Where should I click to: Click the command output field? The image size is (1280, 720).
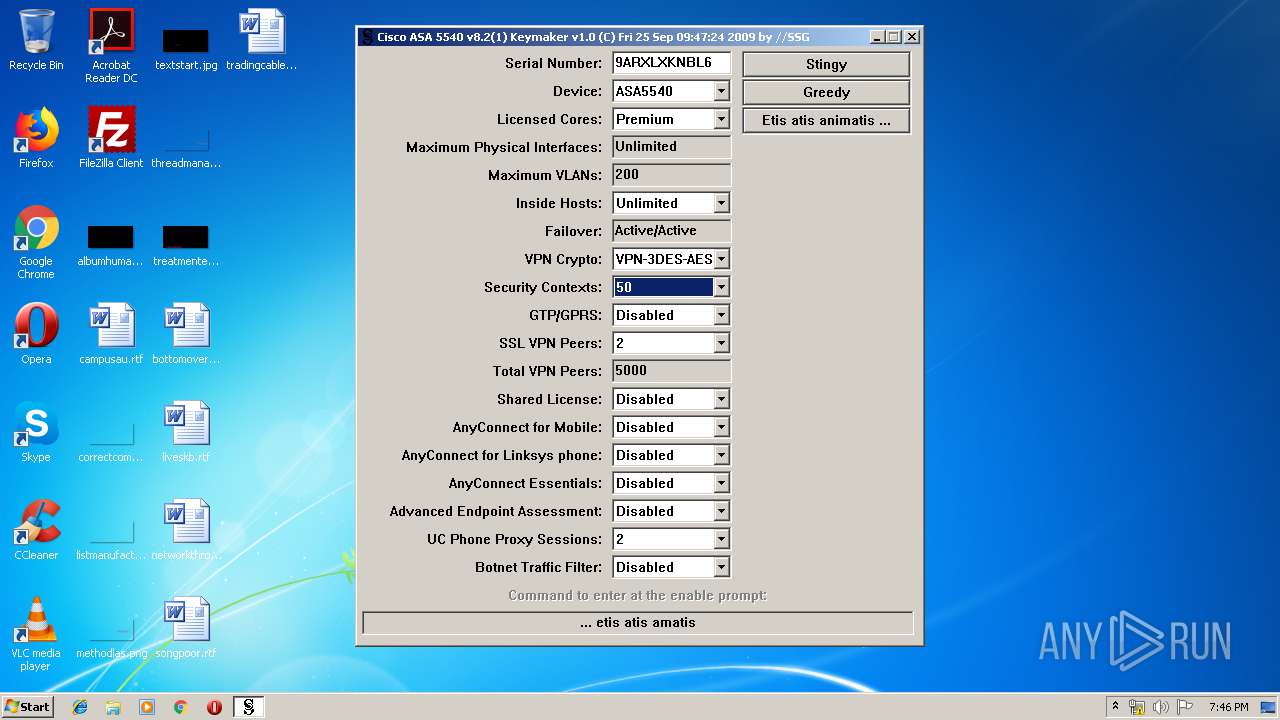(638, 623)
